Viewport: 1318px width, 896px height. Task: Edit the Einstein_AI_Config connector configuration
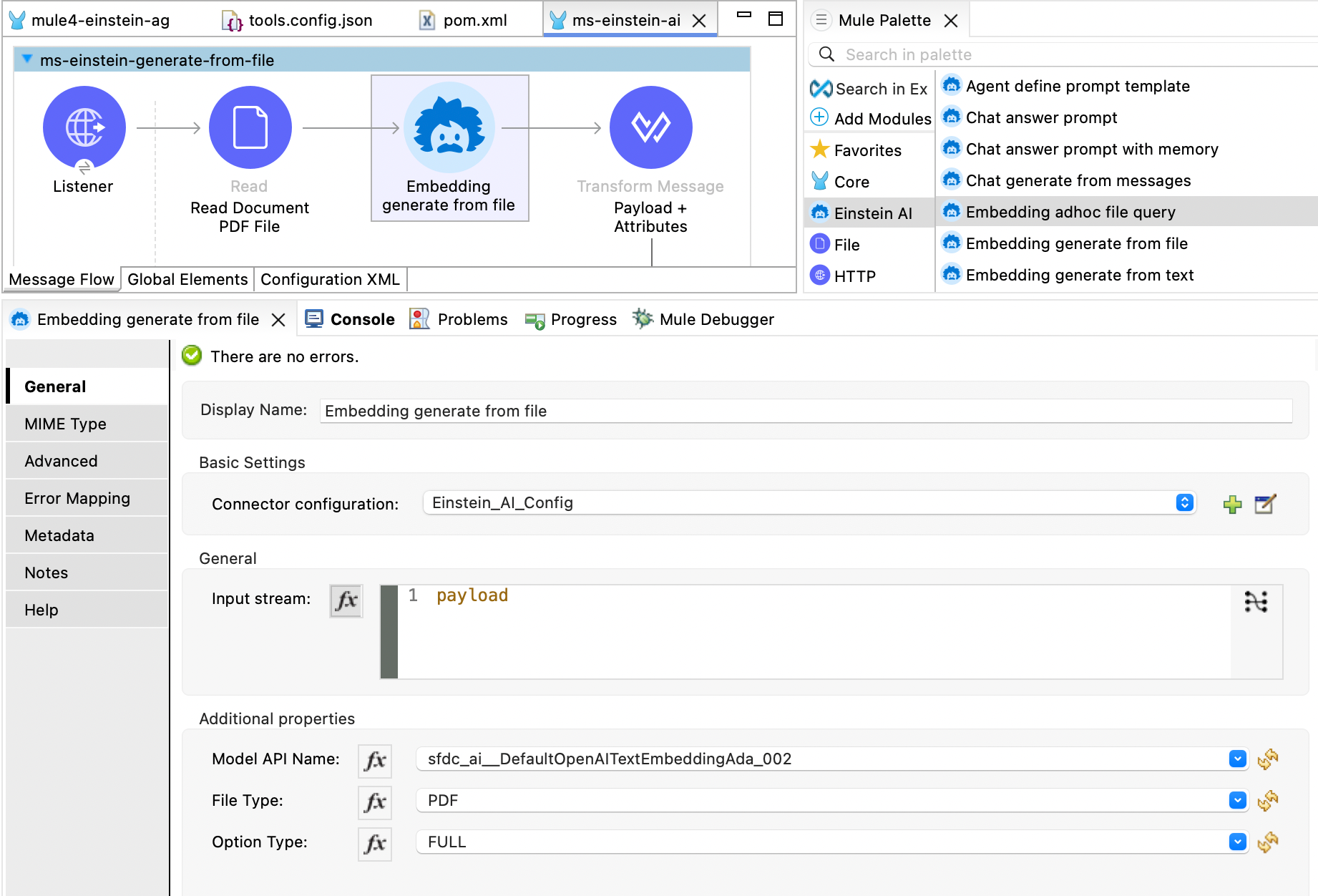(x=1265, y=504)
